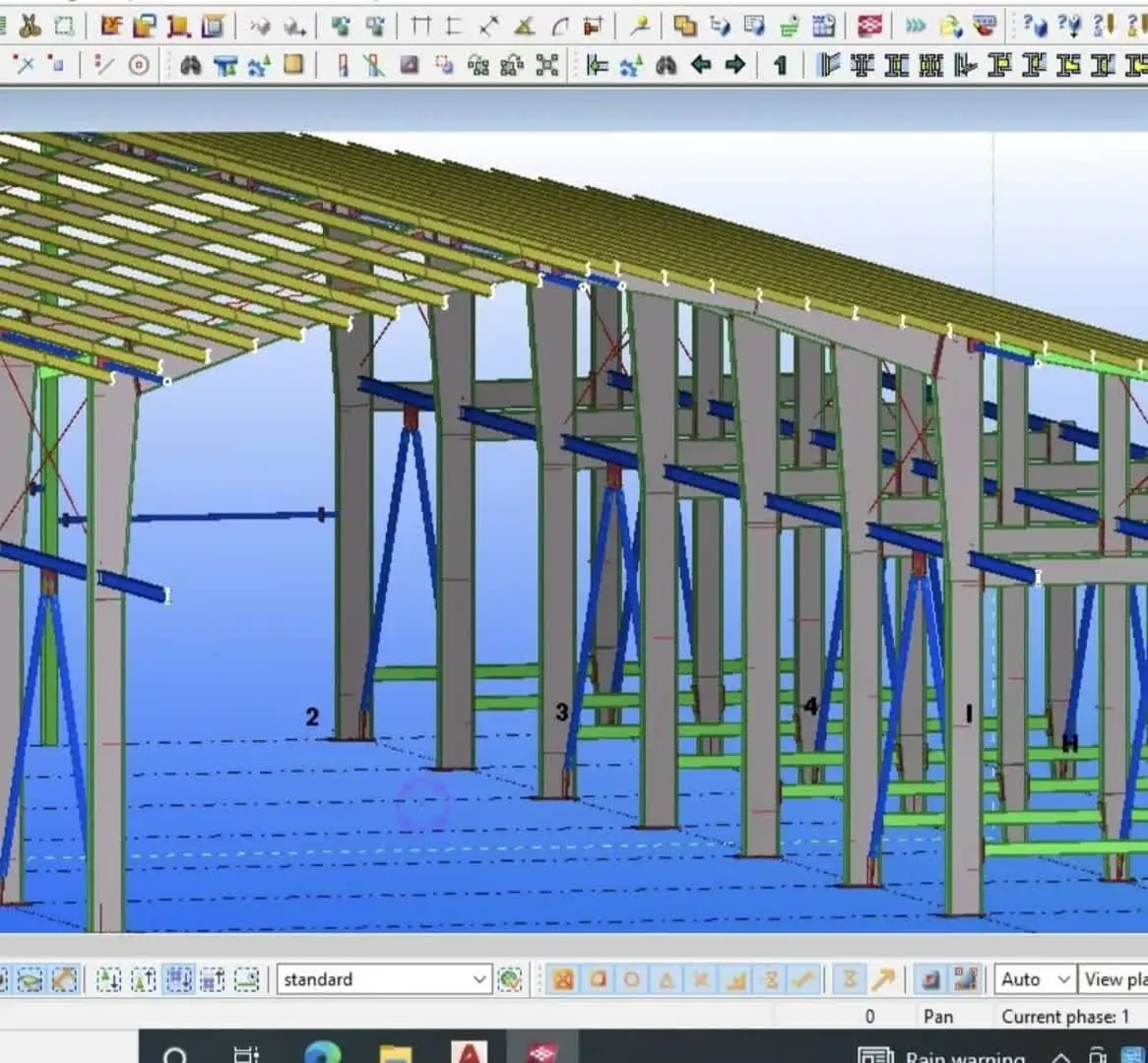Image resolution: width=1148 pixels, height=1063 pixels.
Task: Click the red pattern icon in top toolbar
Action: click(x=869, y=26)
